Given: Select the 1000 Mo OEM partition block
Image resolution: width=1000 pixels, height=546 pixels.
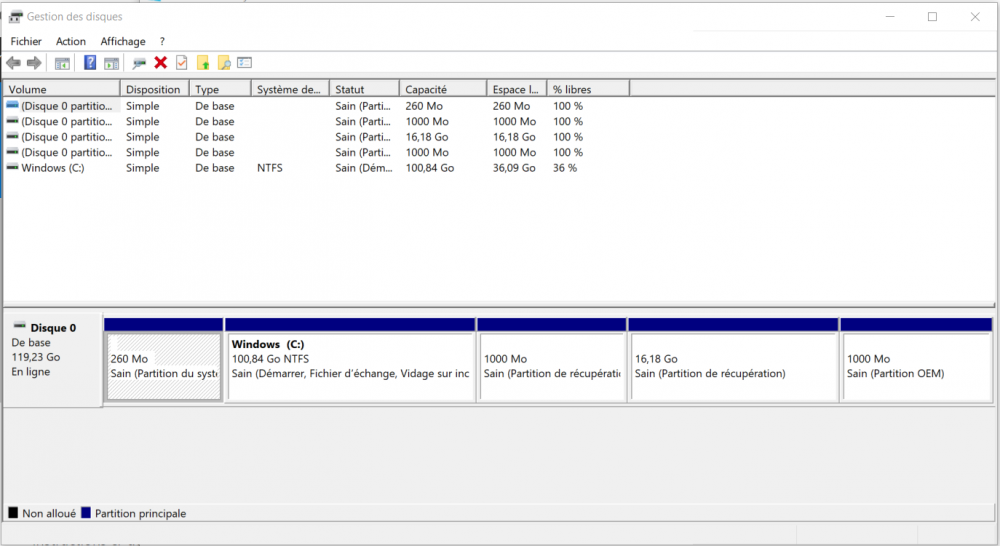Looking at the screenshot, I should [915, 367].
